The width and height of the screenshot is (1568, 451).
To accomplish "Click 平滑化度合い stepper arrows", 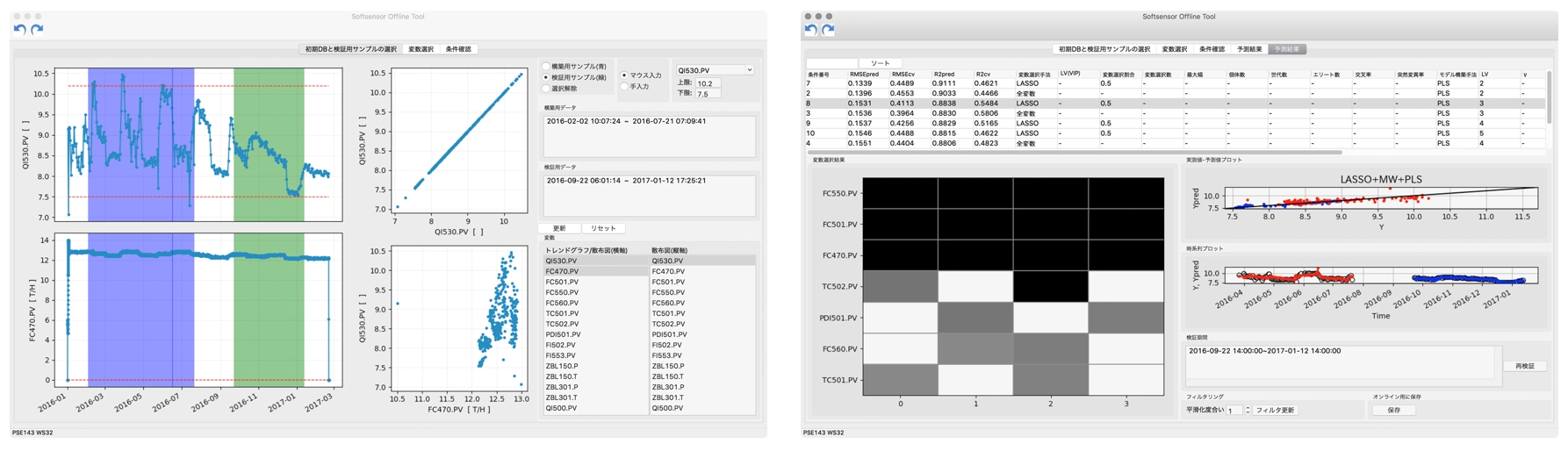I will pyautogui.click(x=1248, y=411).
